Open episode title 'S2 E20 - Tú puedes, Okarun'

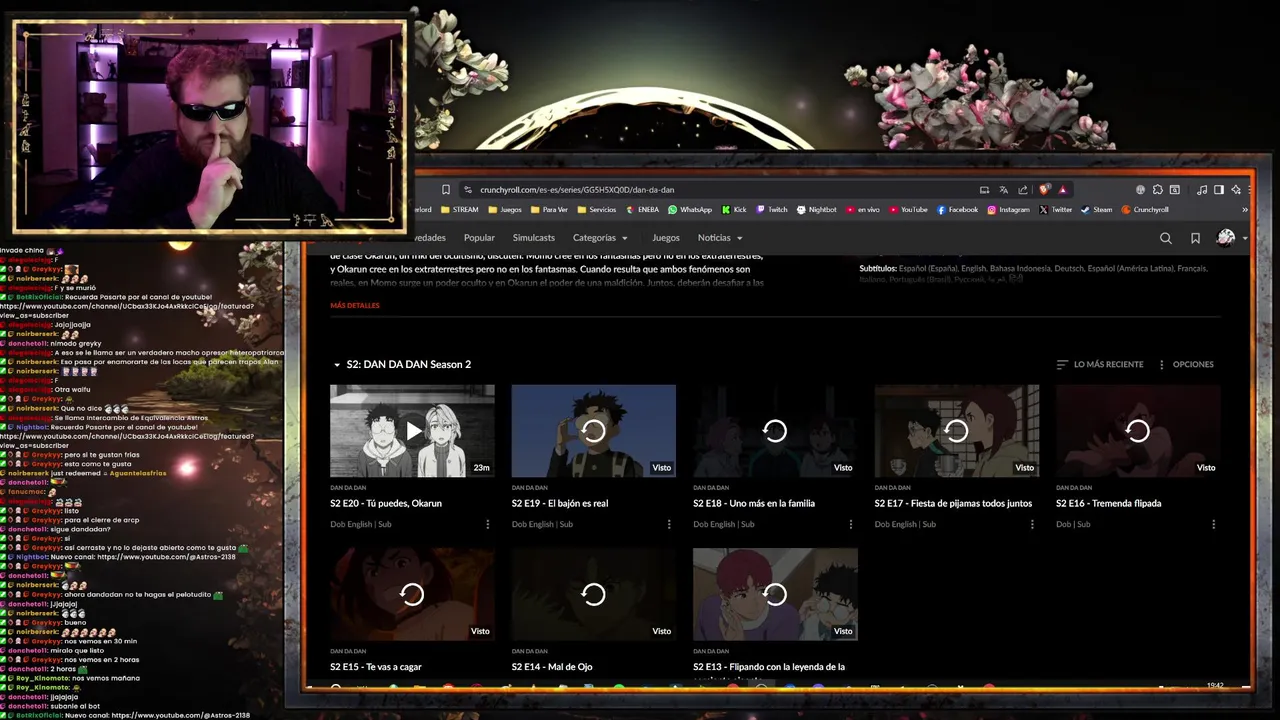[386, 503]
